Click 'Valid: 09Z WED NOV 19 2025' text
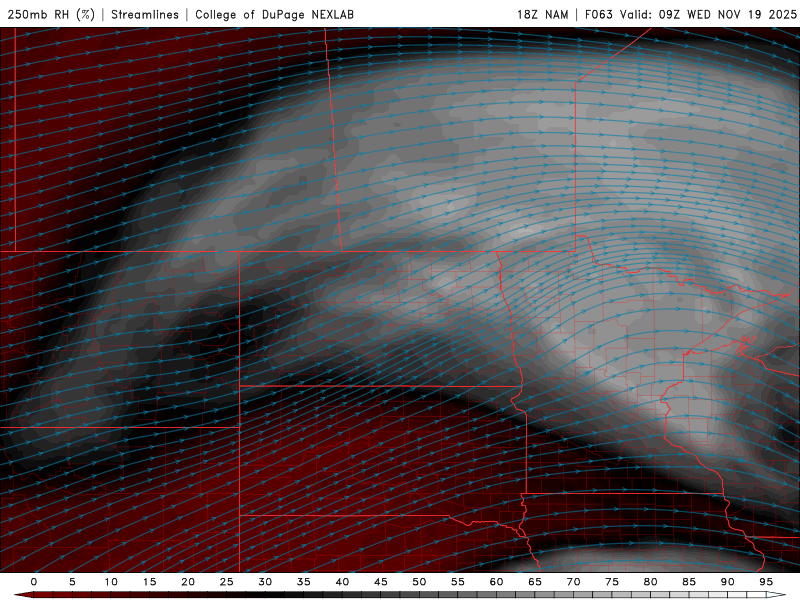The height and width of the screenshot is (600, 800). [708, 14]
